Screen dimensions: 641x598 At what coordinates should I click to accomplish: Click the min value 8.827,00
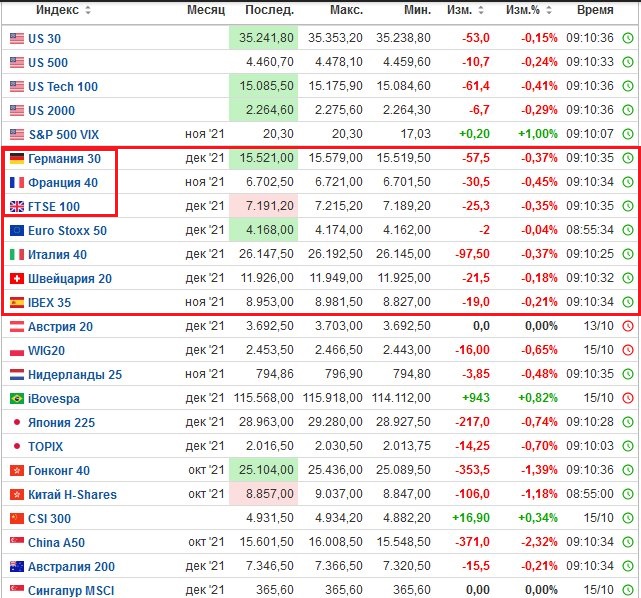[x=407, y=302]
